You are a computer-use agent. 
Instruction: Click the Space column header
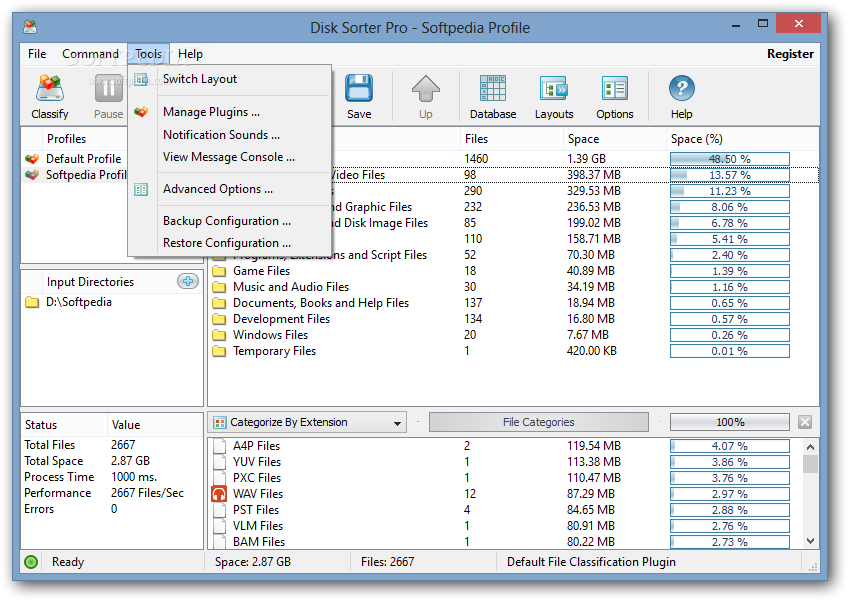pyautogui.click(x=614, y=139)
